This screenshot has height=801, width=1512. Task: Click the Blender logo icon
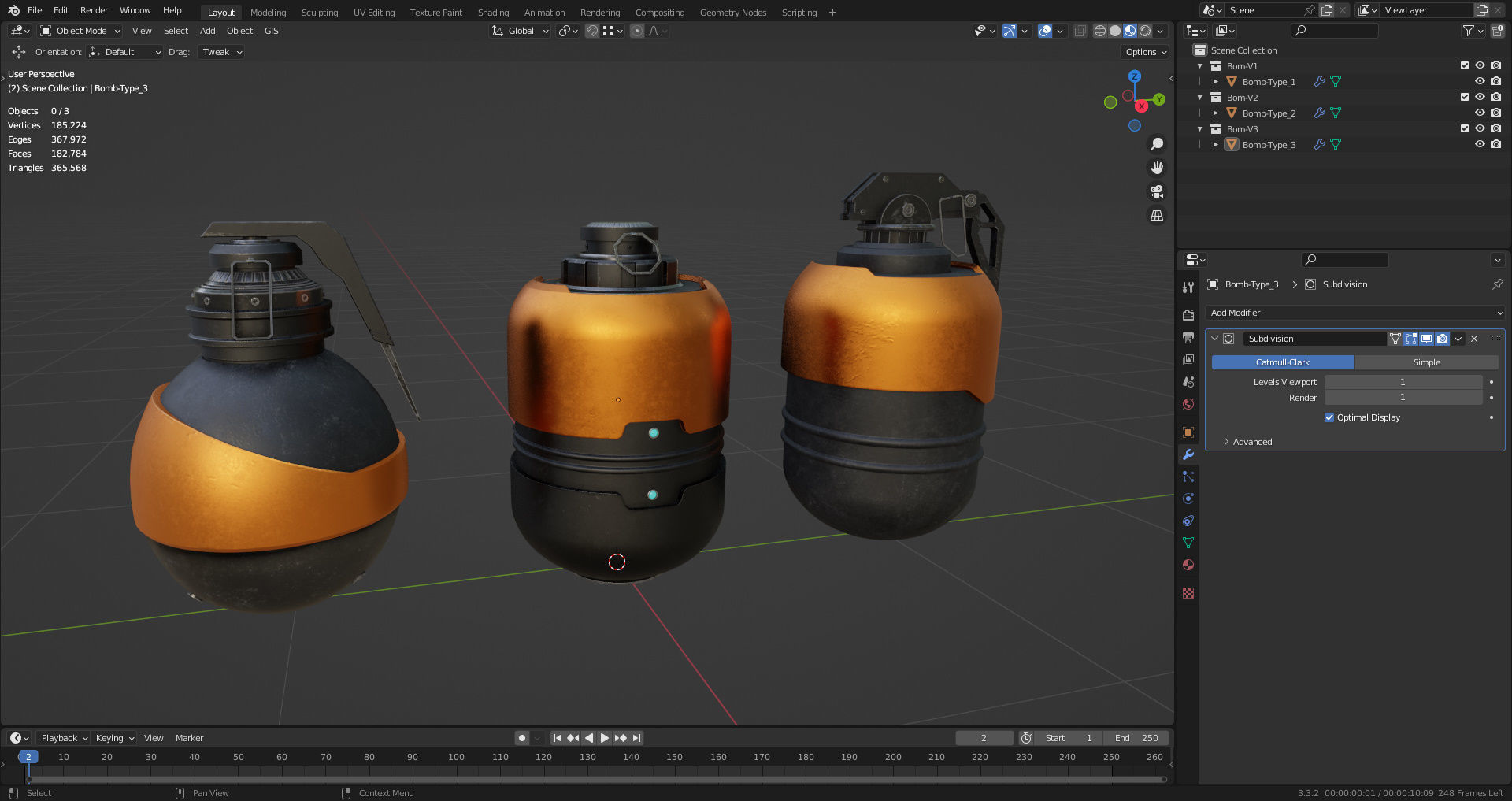(13, 10)
